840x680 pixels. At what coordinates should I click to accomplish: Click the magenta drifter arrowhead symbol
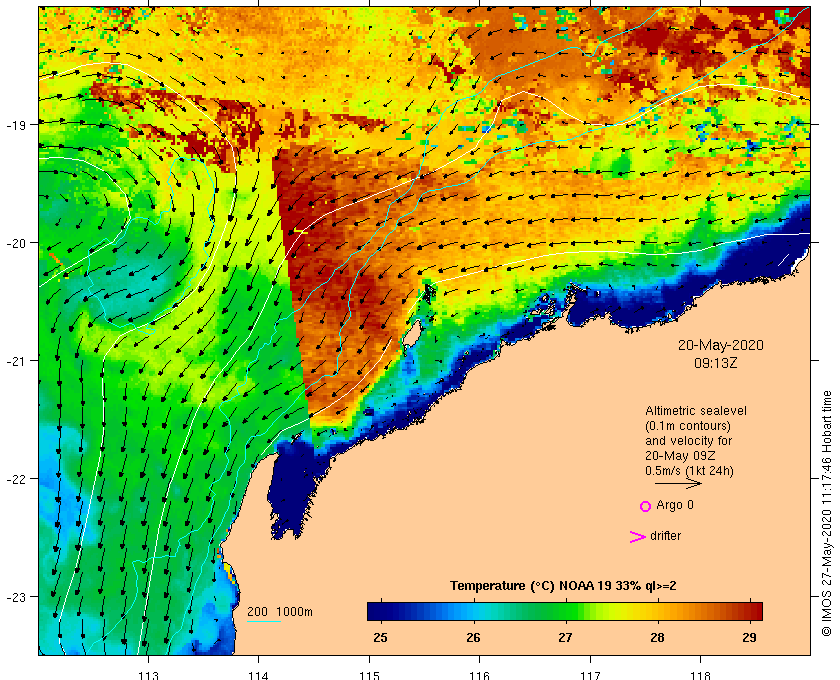click(x=638, y=537)
